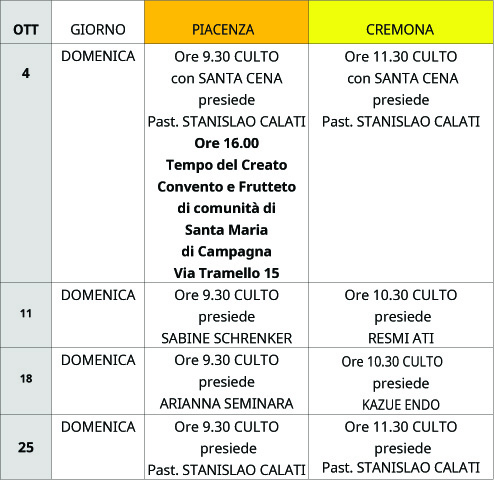The height and width of the screenshot is (480, 494).
Task: Click the date cell numbered 18
Action: (26, 381)
